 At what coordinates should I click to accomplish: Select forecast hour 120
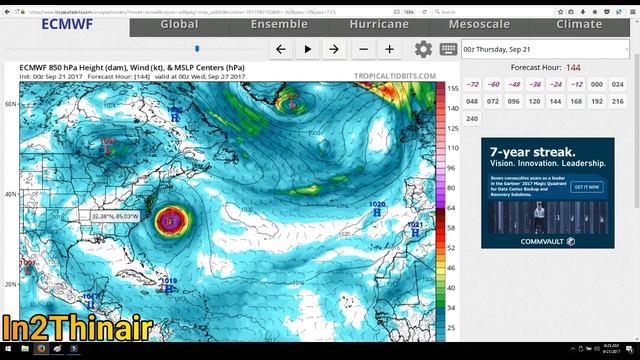coord(535,101)
